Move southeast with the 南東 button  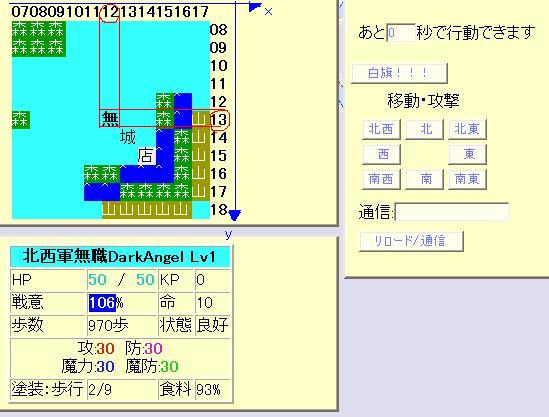coord(467,179)
